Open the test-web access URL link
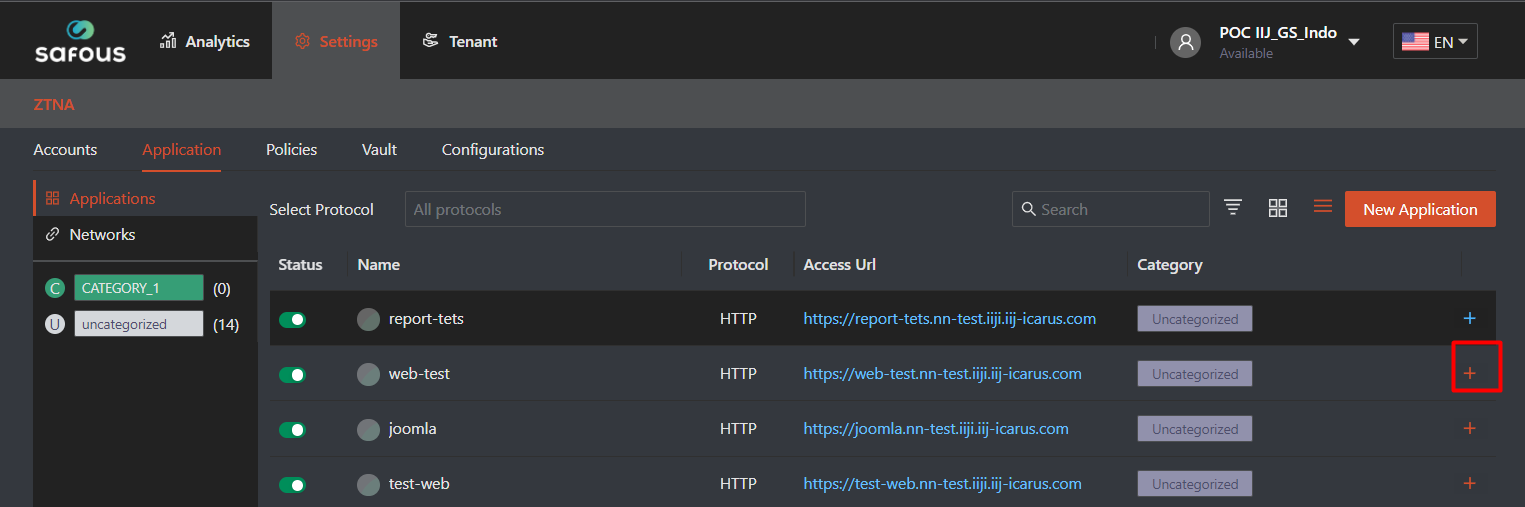 pyautogui.click(x=942, y=483)
